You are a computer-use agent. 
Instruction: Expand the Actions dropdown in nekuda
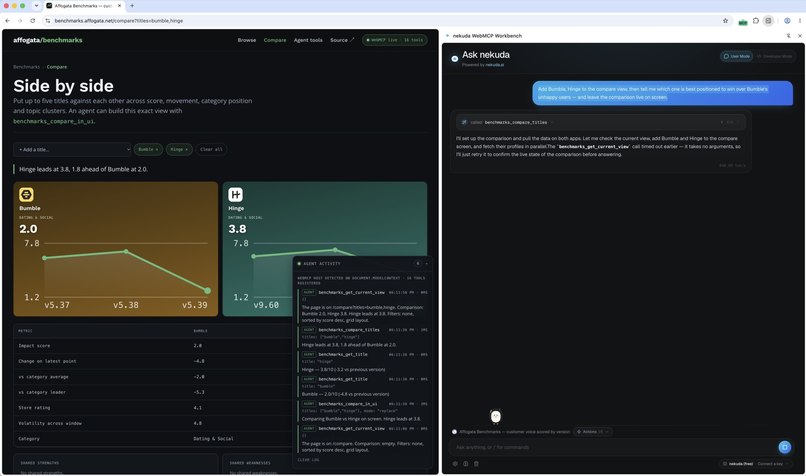point(593,432)
